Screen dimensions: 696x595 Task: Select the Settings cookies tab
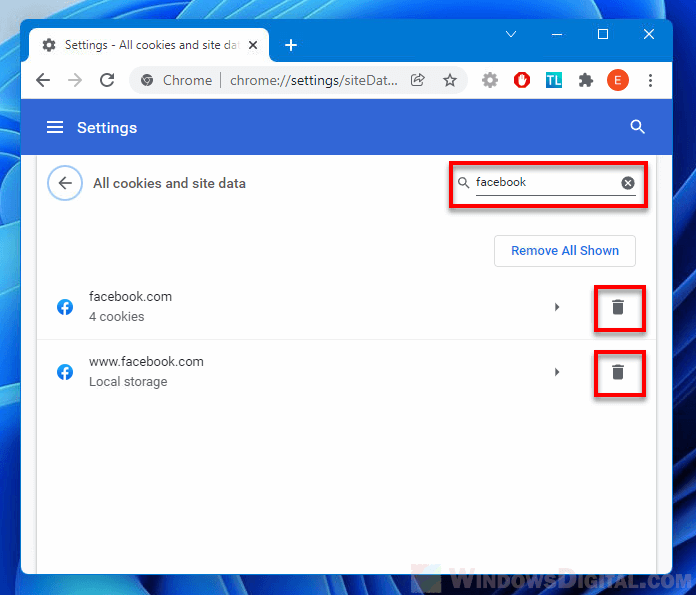pos(149,45)
